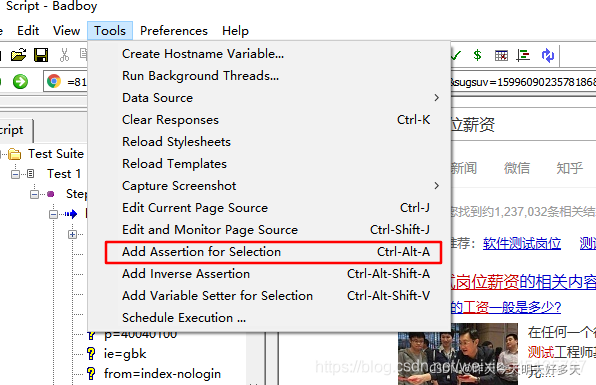Select Reload Stylesheets

[x=269, y=142]
